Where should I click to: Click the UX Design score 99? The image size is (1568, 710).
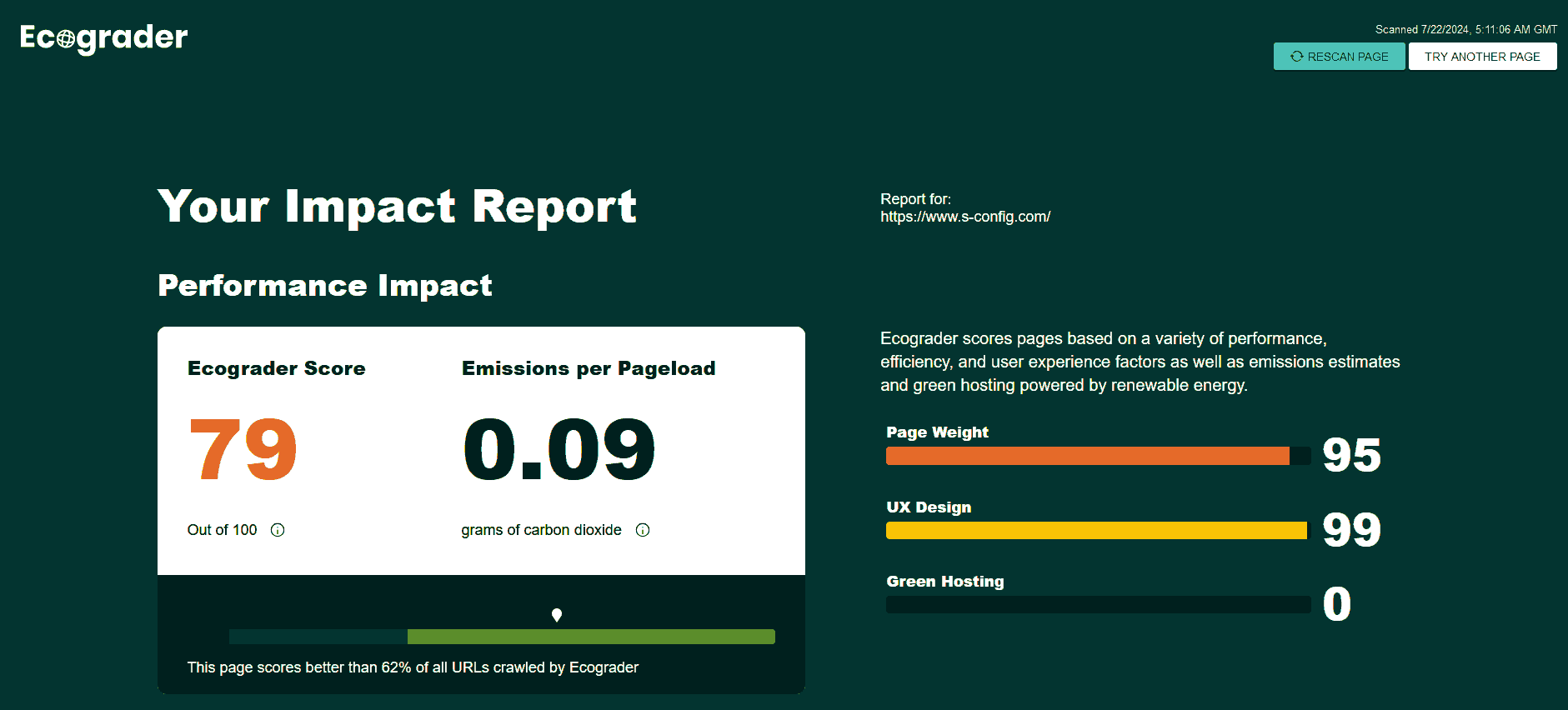click(1351, 530)
